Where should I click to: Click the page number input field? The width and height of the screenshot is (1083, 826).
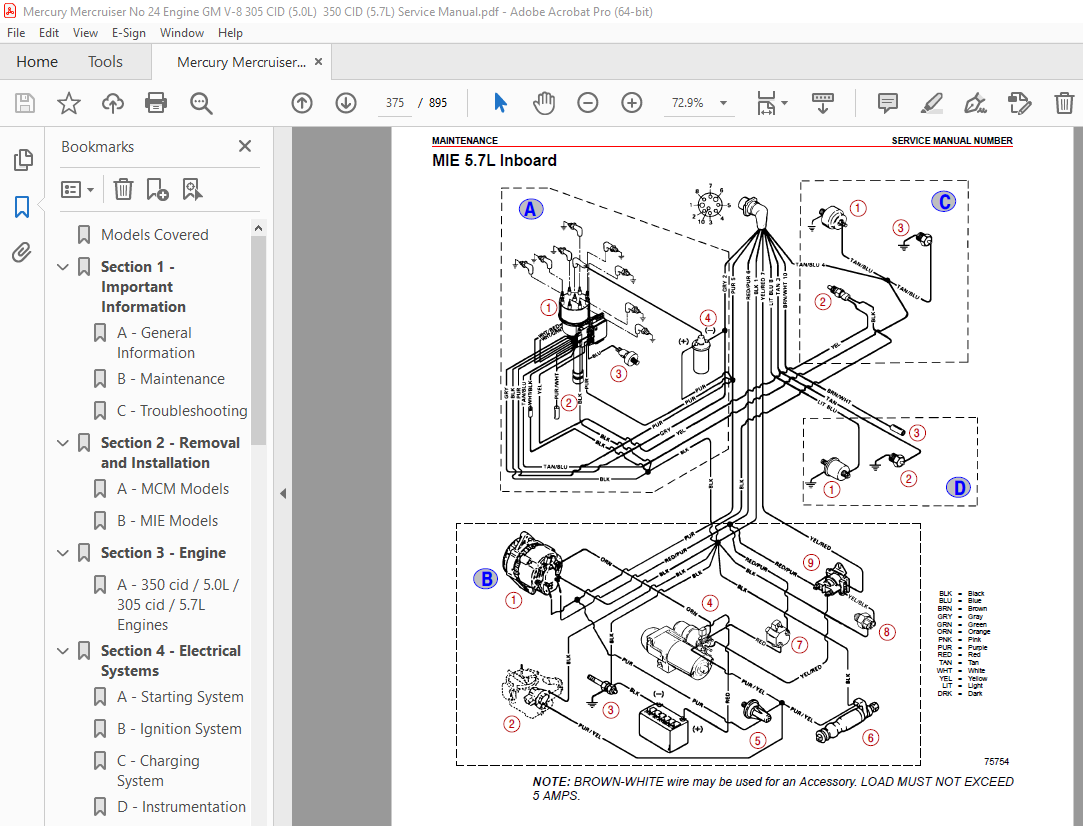[x=394, y=103]
